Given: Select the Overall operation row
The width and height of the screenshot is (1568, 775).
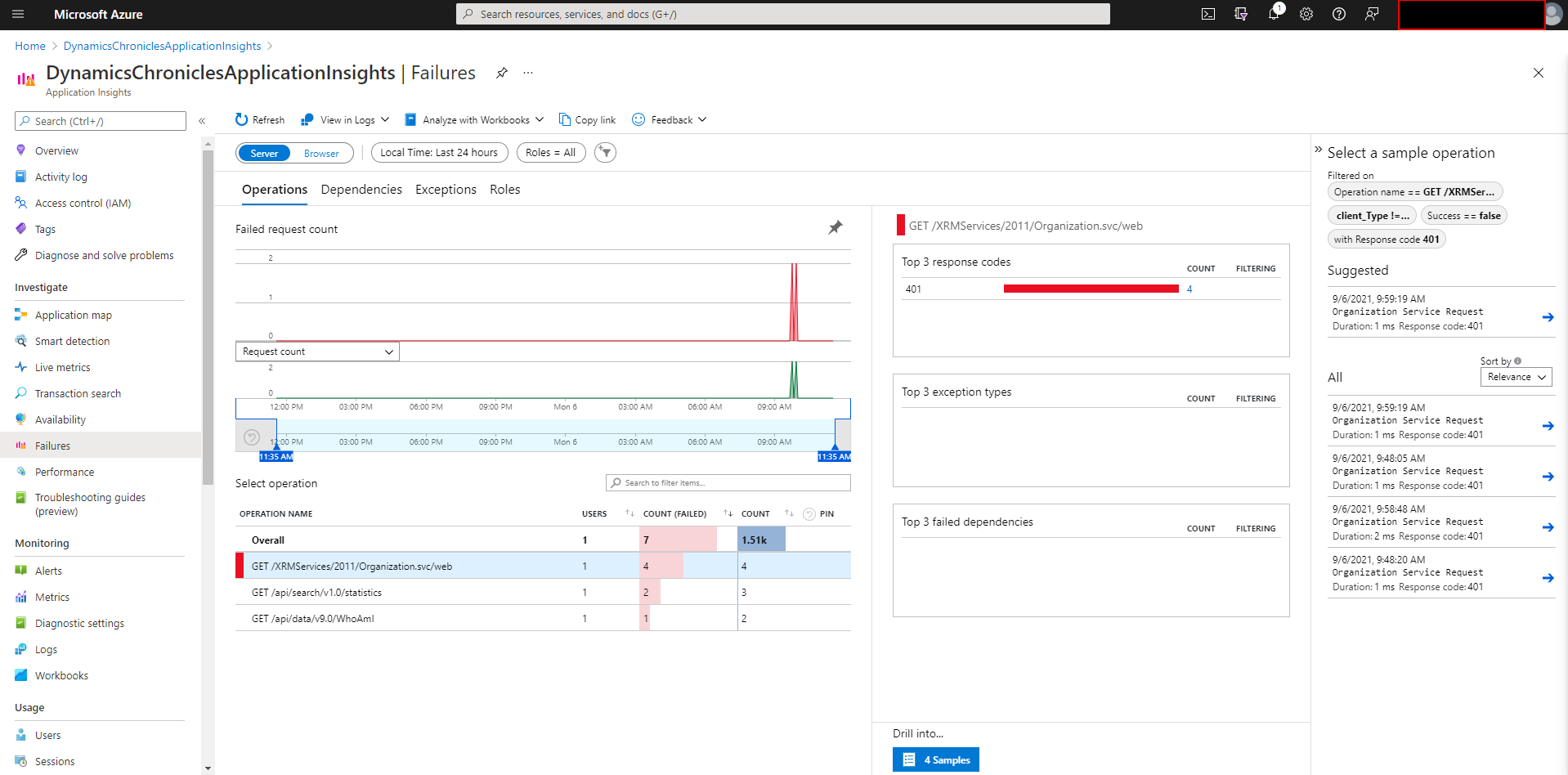Looking at the screenshot, I should 543,540.
